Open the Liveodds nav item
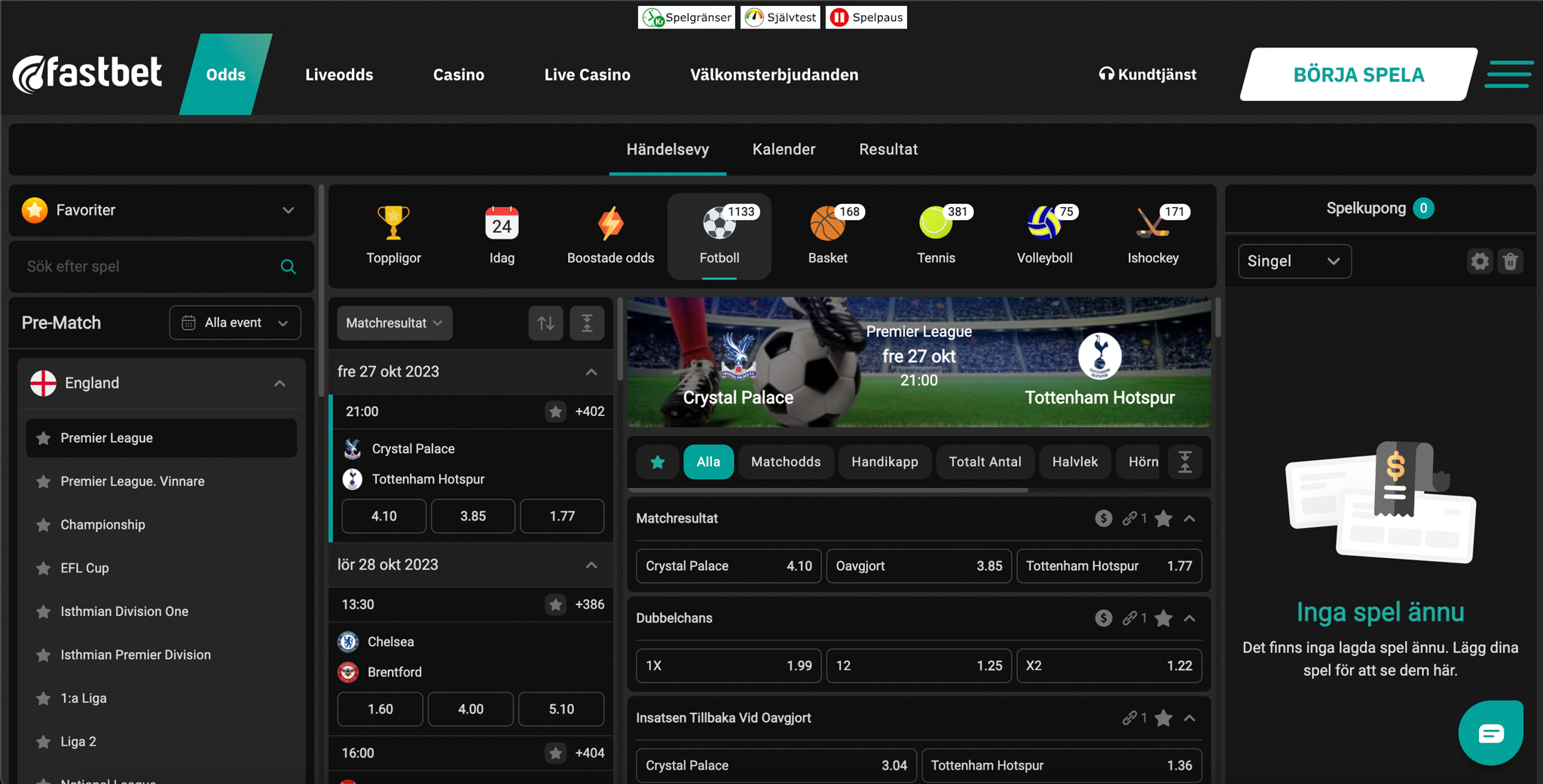 pyautogui.click(x=339, y=75)
